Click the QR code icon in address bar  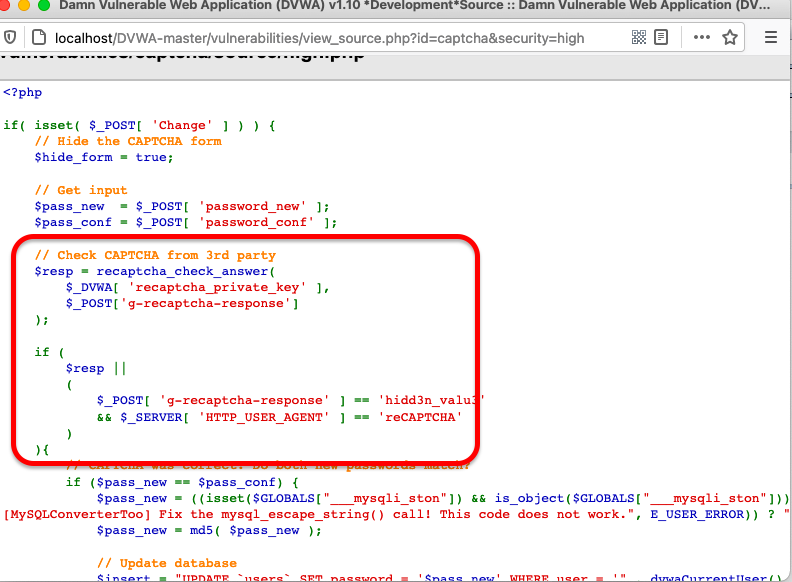tap(639, 37)
